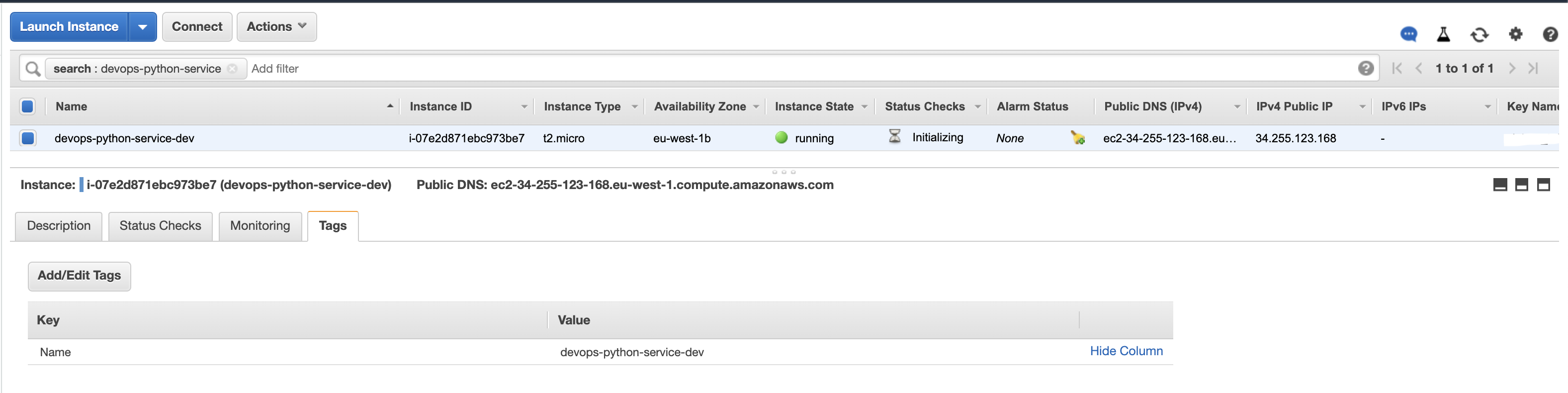The width and height of the screenshot is (1568, 393).
Task: Click the create alarm bell icon
Action: pyautogui.click(x=1077, y=138)
